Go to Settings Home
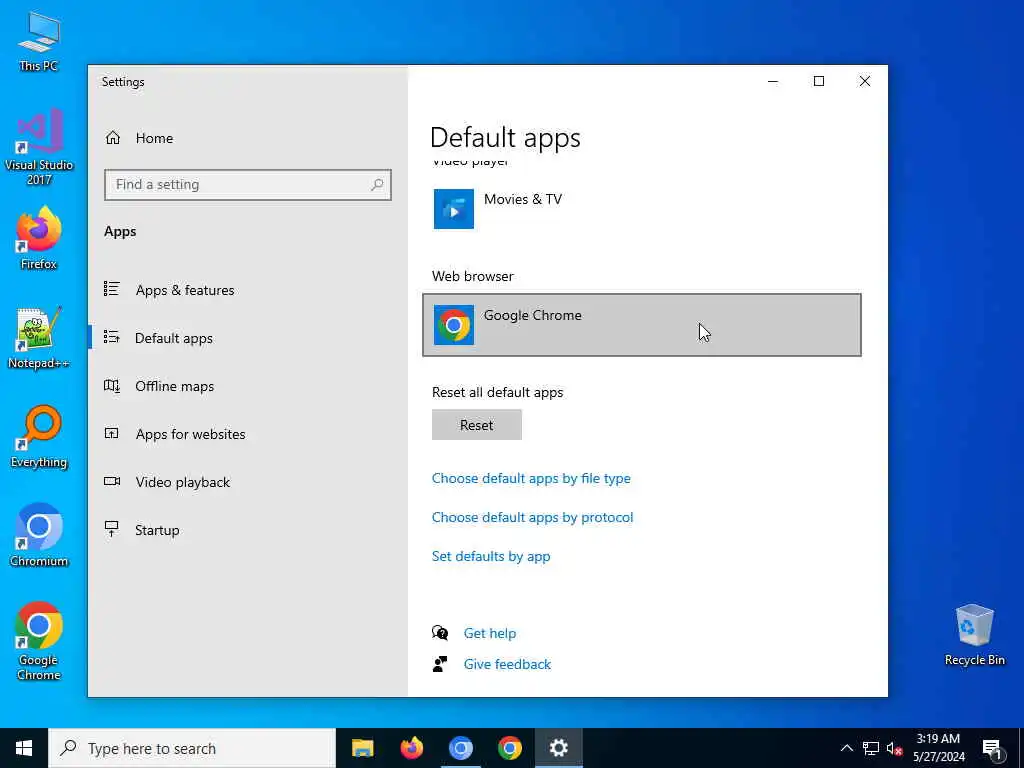Image resolution: width=1024 pixels, height=768 pixels. [154, 138]
